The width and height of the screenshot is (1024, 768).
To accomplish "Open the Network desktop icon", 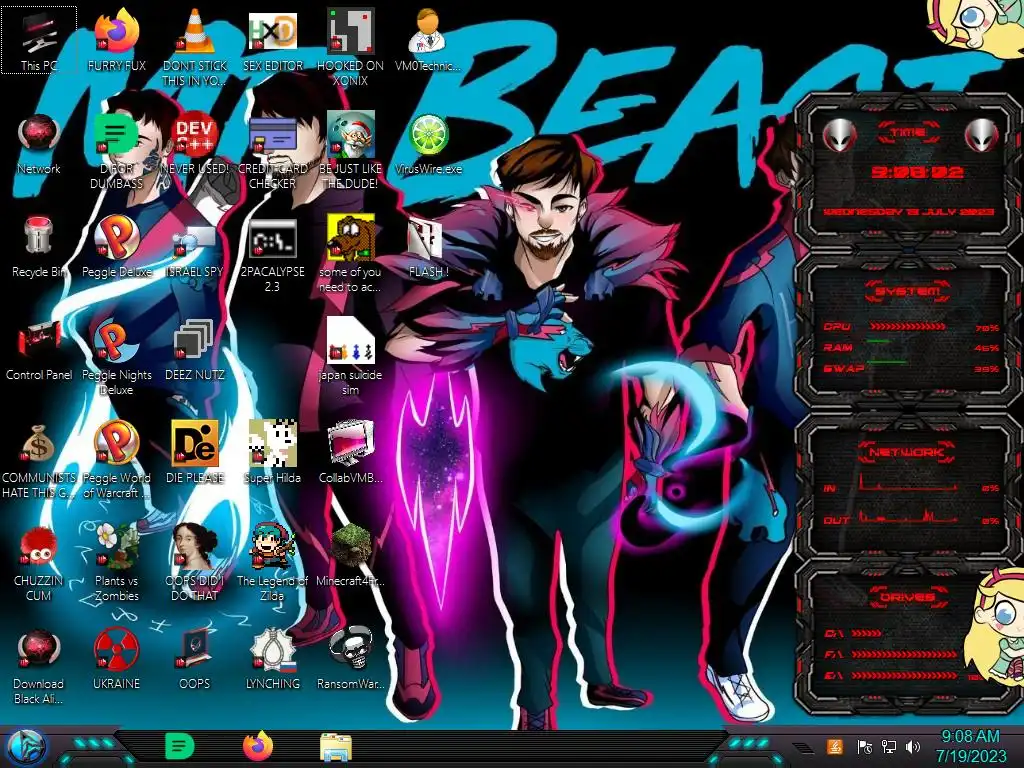I will click(39, 144).
